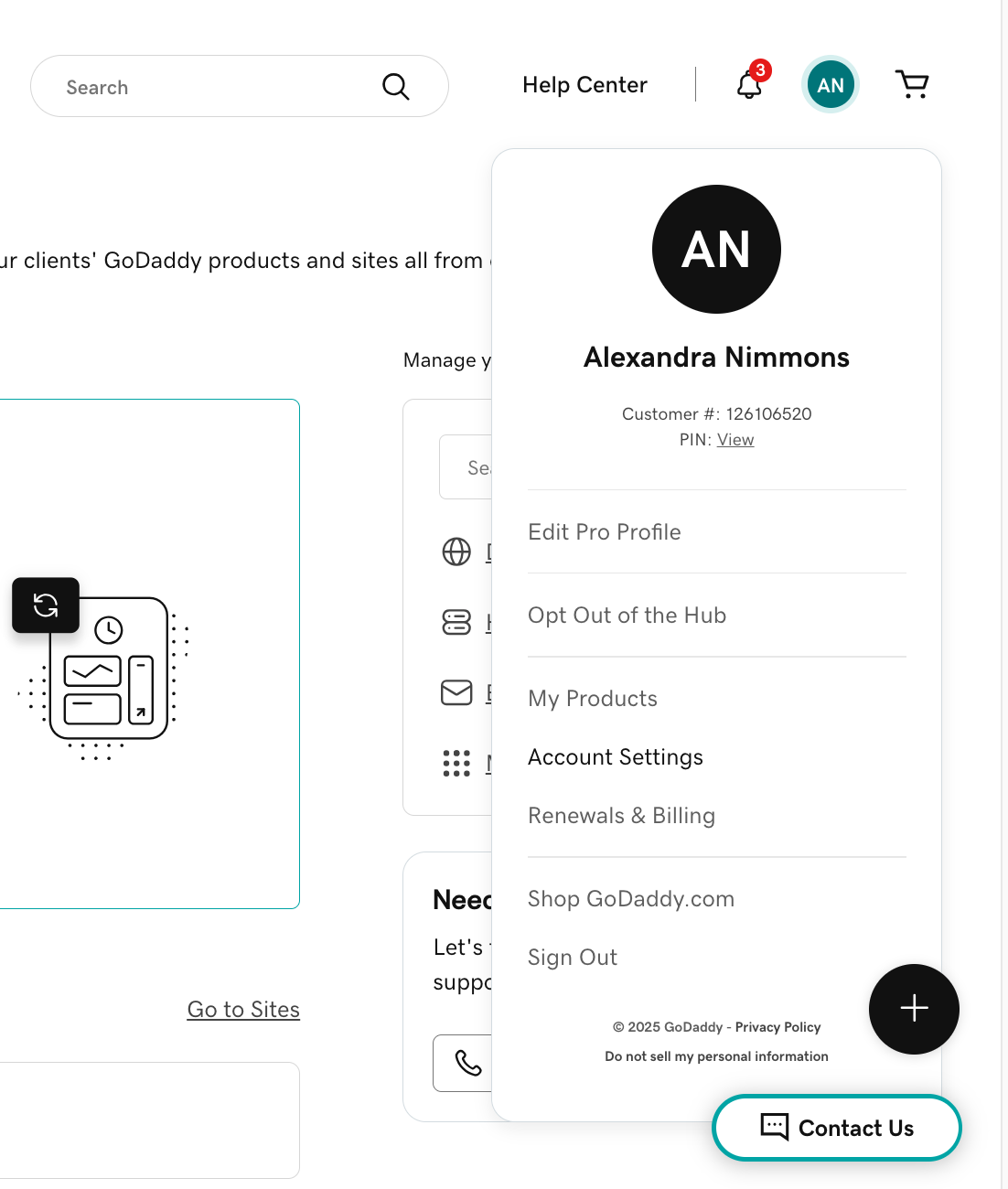Choose Opt Out of the Hub

(x=627, y=616)
